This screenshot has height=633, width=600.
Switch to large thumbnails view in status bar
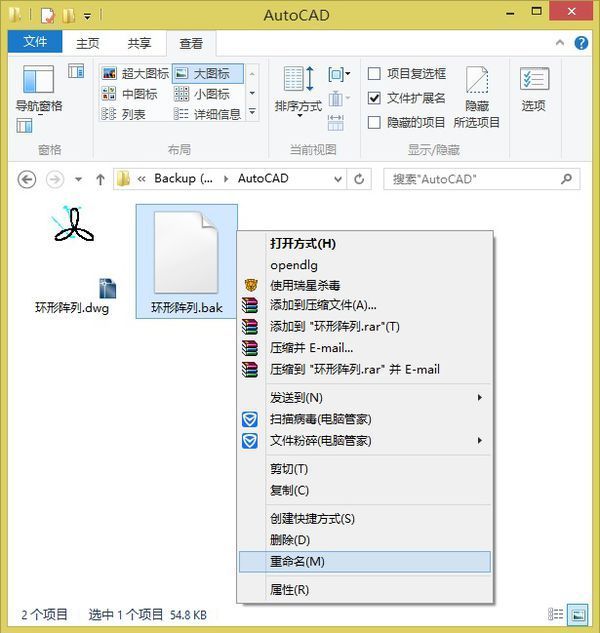[578, 614]
